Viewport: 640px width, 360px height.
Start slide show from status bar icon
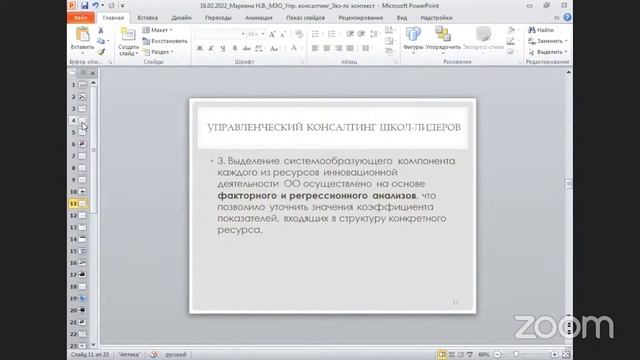(470, 355)
